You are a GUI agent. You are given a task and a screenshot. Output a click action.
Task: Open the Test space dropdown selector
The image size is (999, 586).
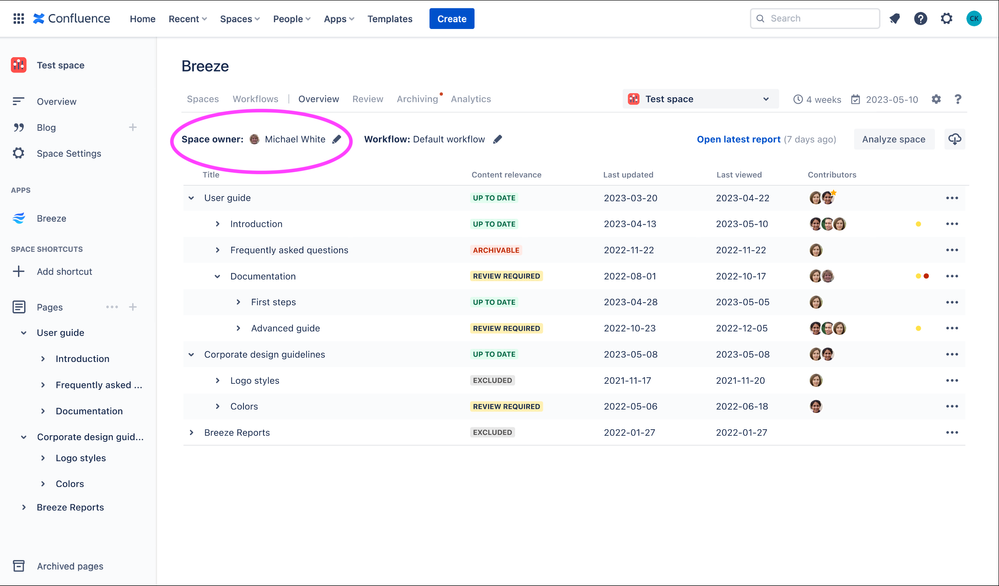pyautogui.click(x=700, y=99)
